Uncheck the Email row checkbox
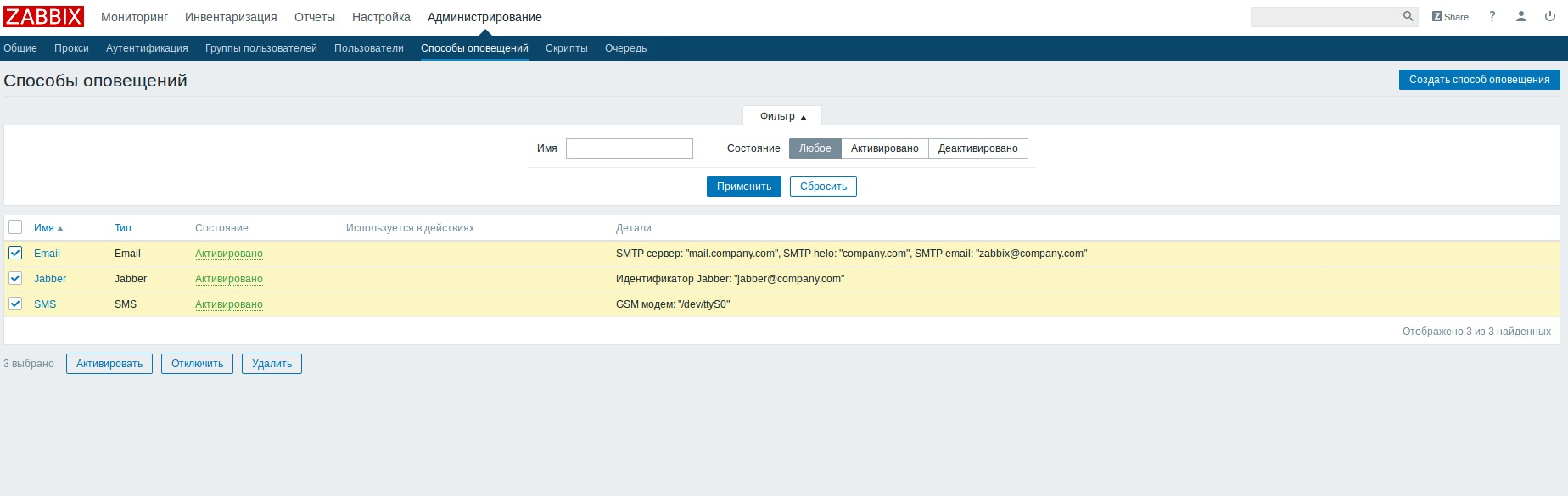This screenshot has height=496, width=1568. coord(15,253)
